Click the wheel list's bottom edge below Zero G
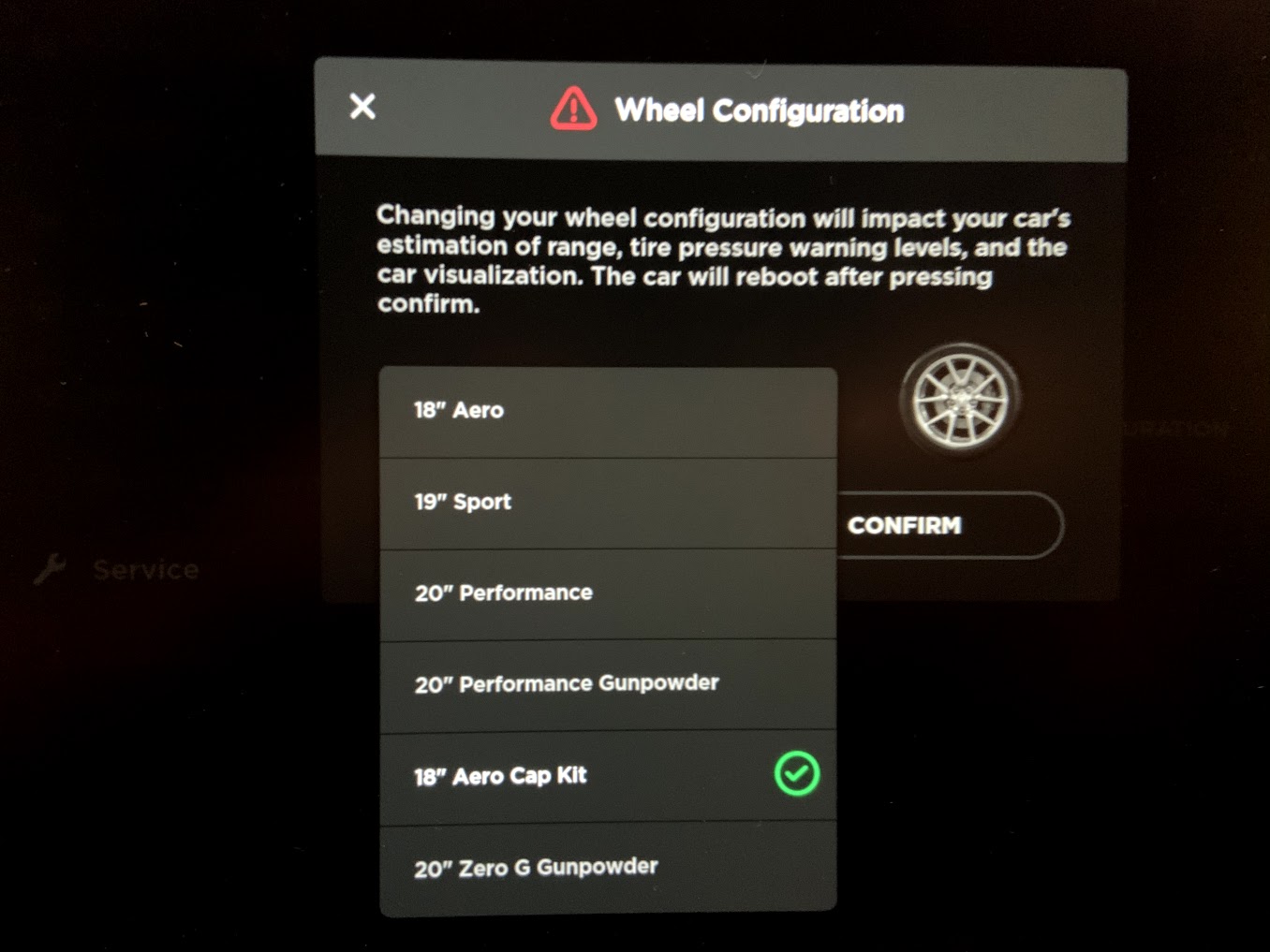Viewport: 1270px width, 952px height. (x=607, y=908)
